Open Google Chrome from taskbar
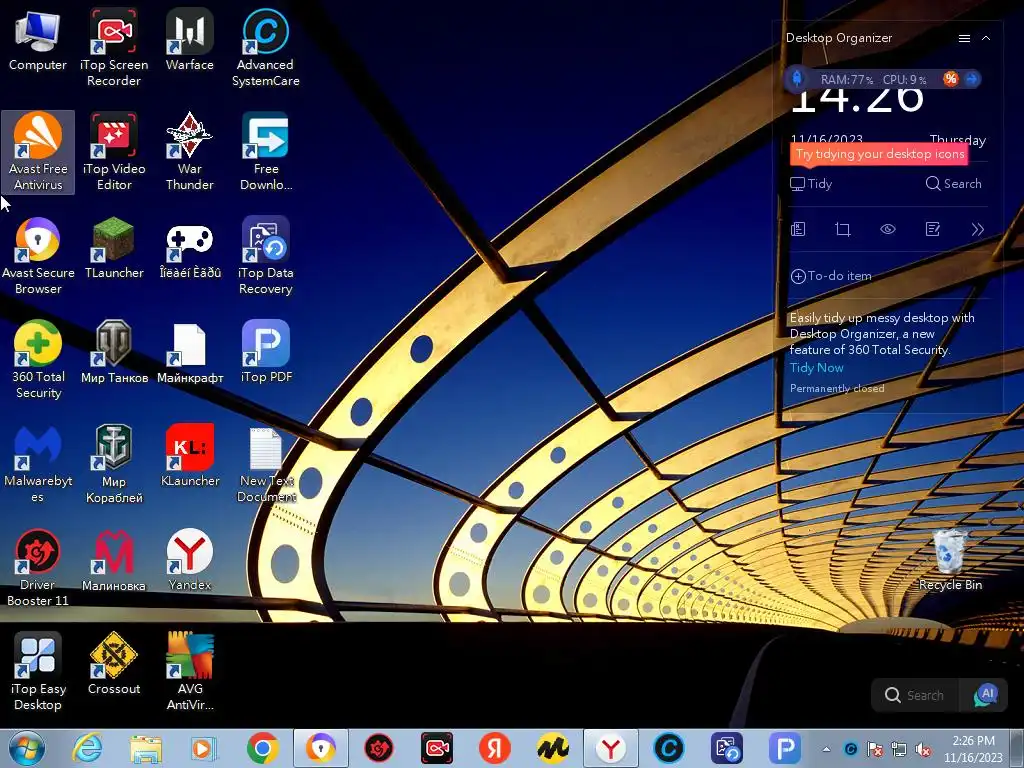1024x768 pixels. click(263, 749)
